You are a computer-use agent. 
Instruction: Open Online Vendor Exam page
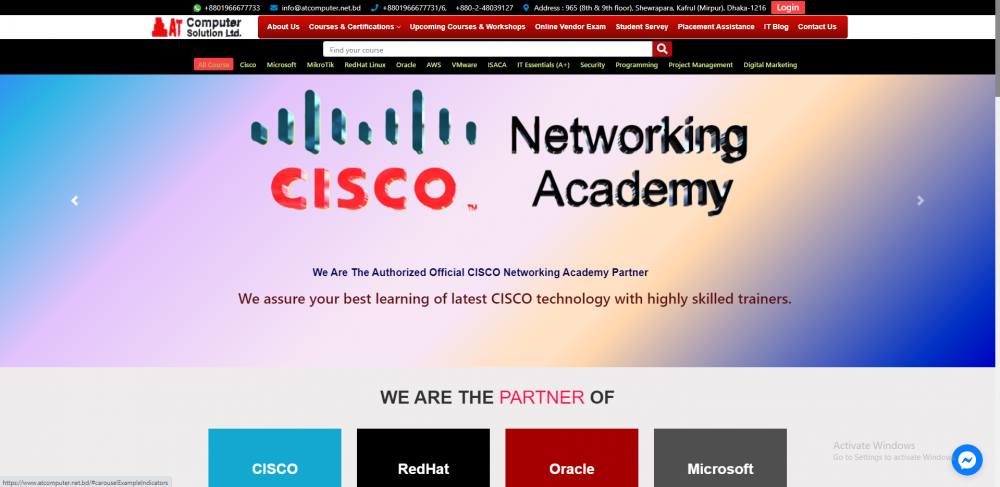pyautogui.click(x=570, y=27)
